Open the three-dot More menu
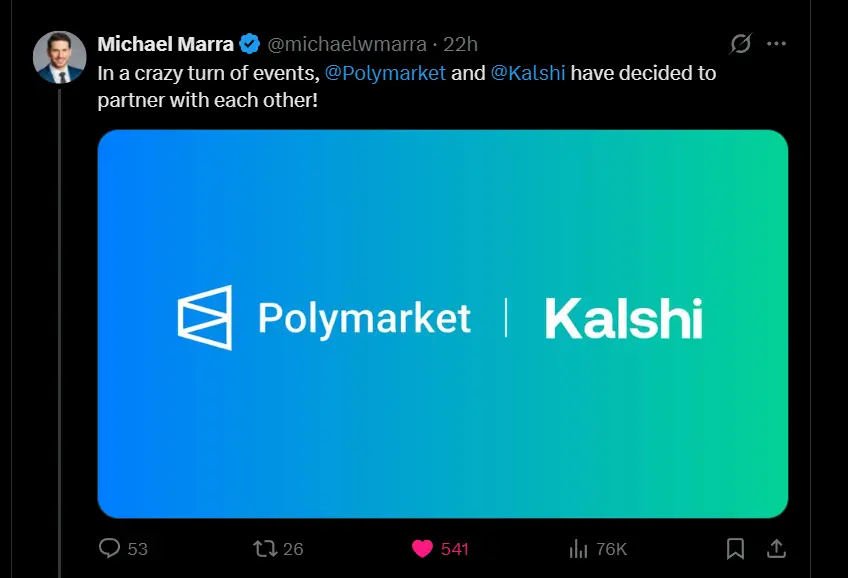The width and height of the screenshot is (848, 578). [x=776, y=44]
